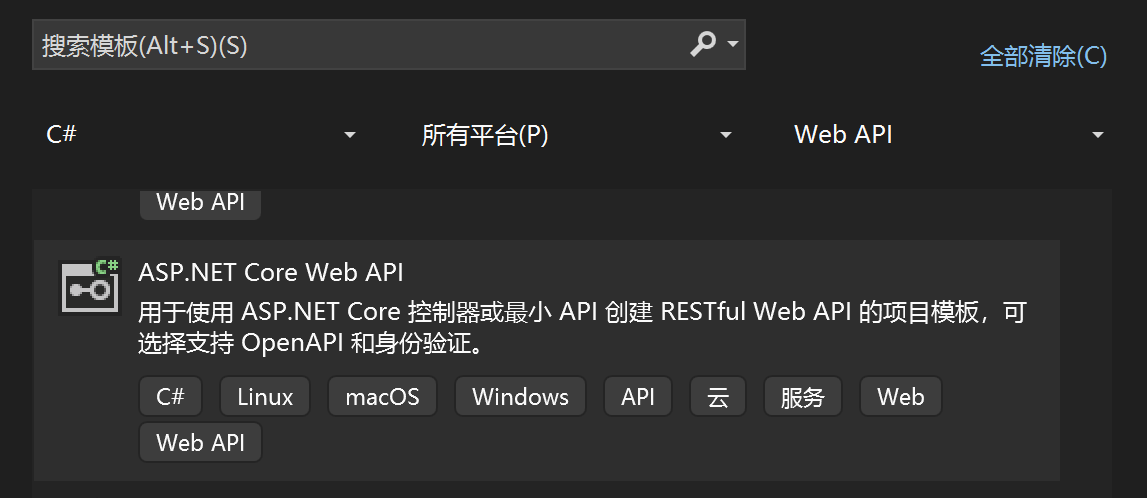Viewport: 1147px width, 498px height.
Task: Click the macOS tag
Action: click(x=383, y=396)
